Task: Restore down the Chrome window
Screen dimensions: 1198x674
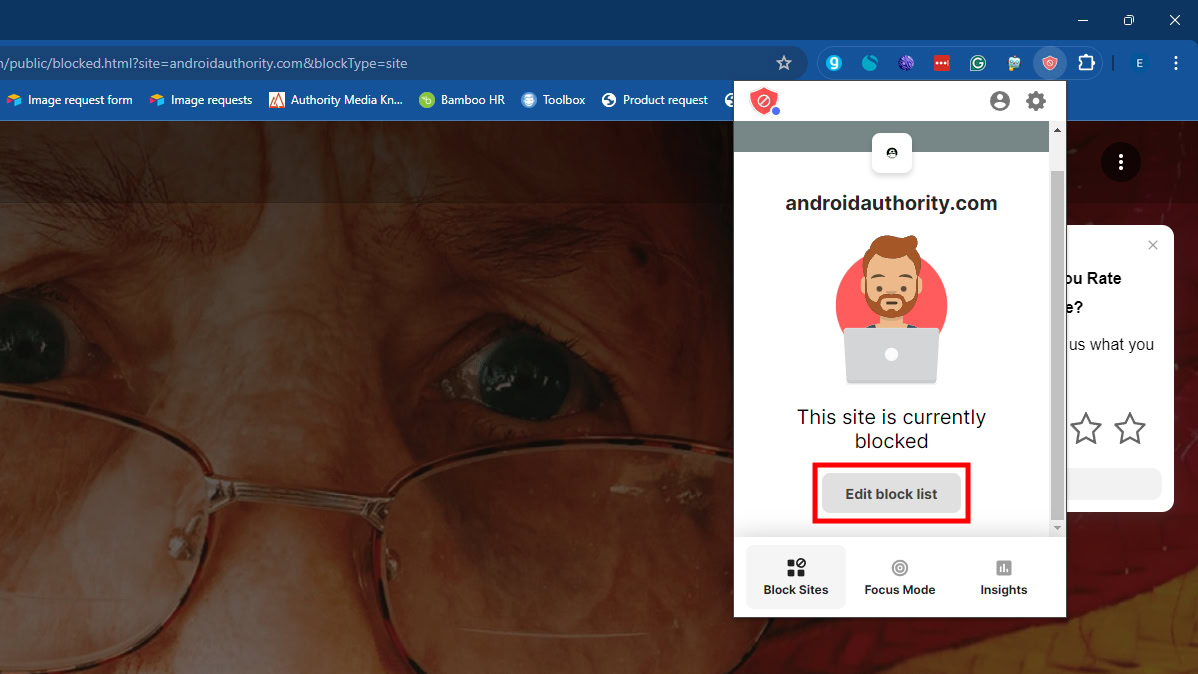Action: click(1128, 20)
